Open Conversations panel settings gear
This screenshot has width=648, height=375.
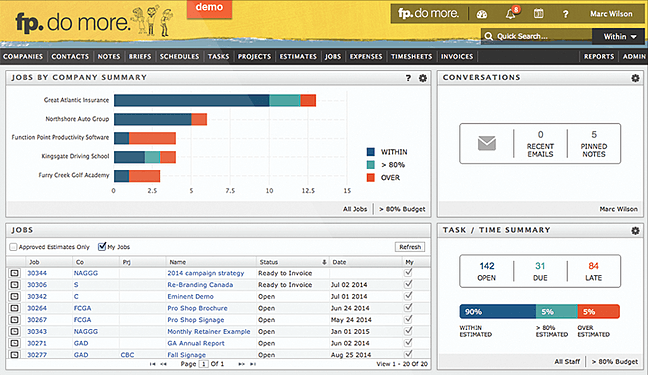635,78
